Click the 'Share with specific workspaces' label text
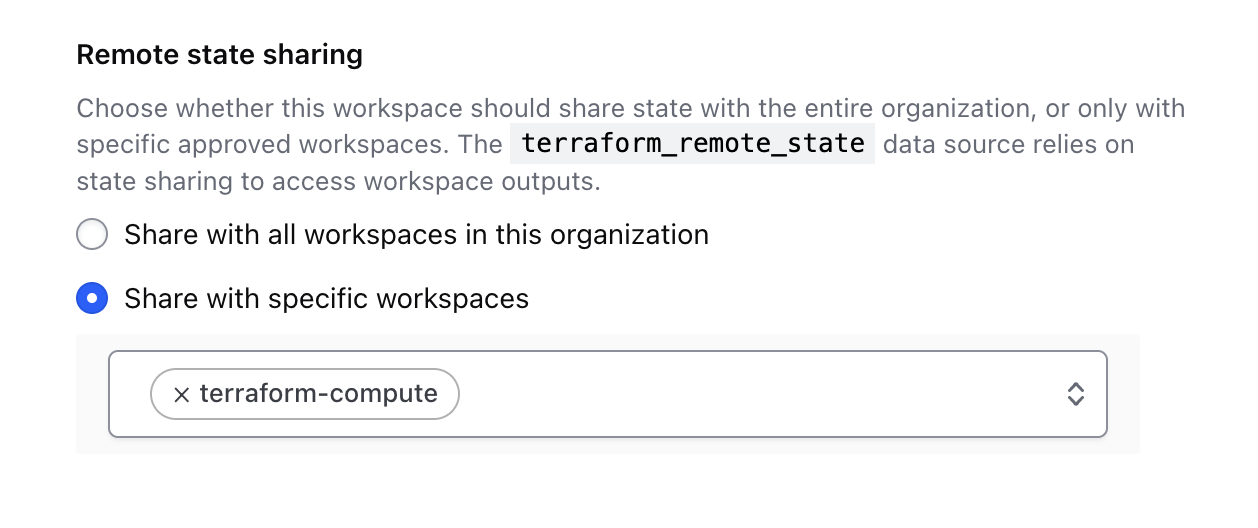 pyautogui.click(x=326, y=298)
